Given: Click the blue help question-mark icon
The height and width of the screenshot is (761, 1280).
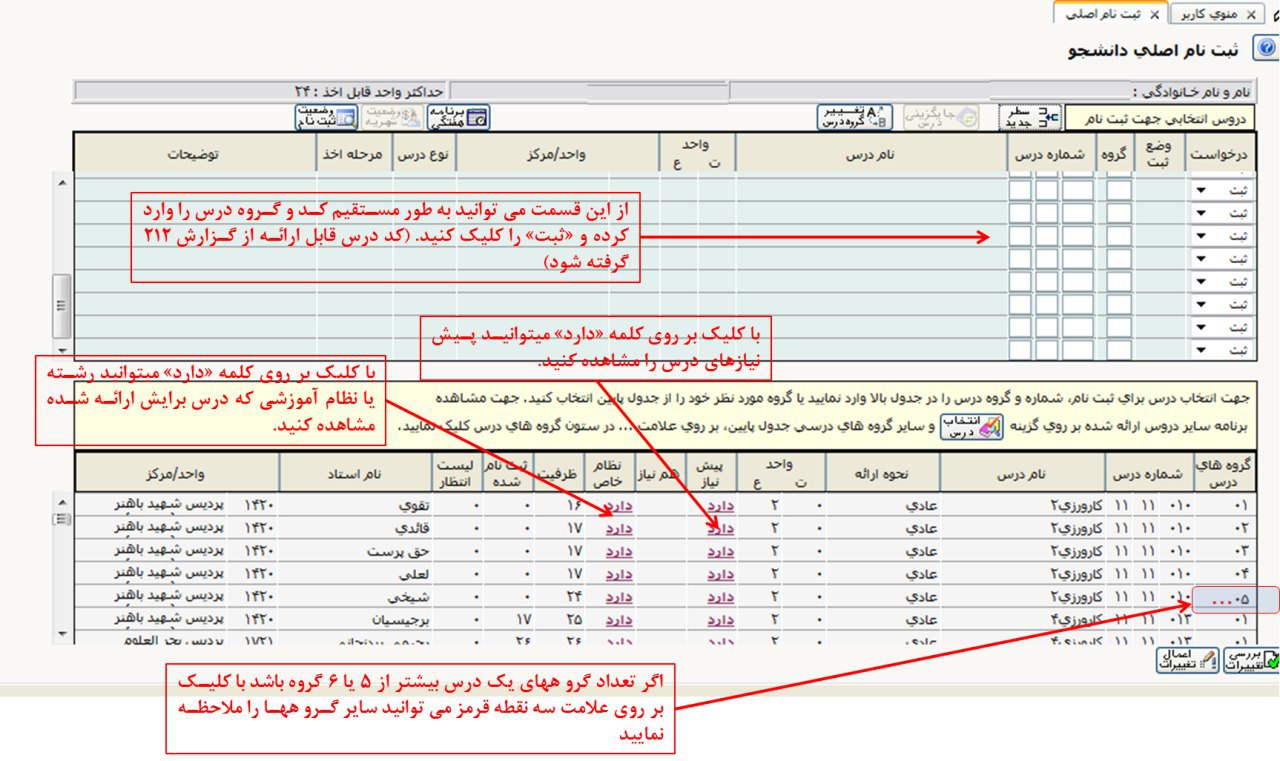Looking at the screenshot, I should point(1266,48).
